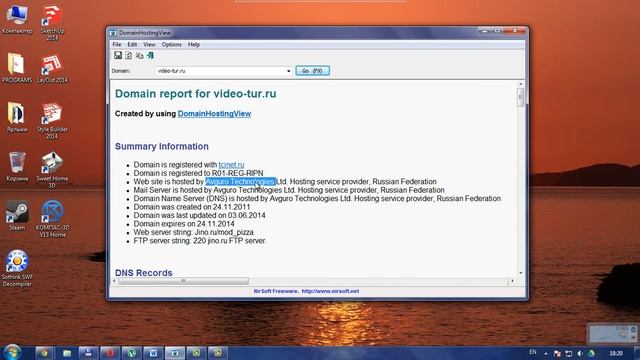Open Windows Explorer from the taskbar
Image resolution: width=640 pixels, height=360 pixels.
67,353
